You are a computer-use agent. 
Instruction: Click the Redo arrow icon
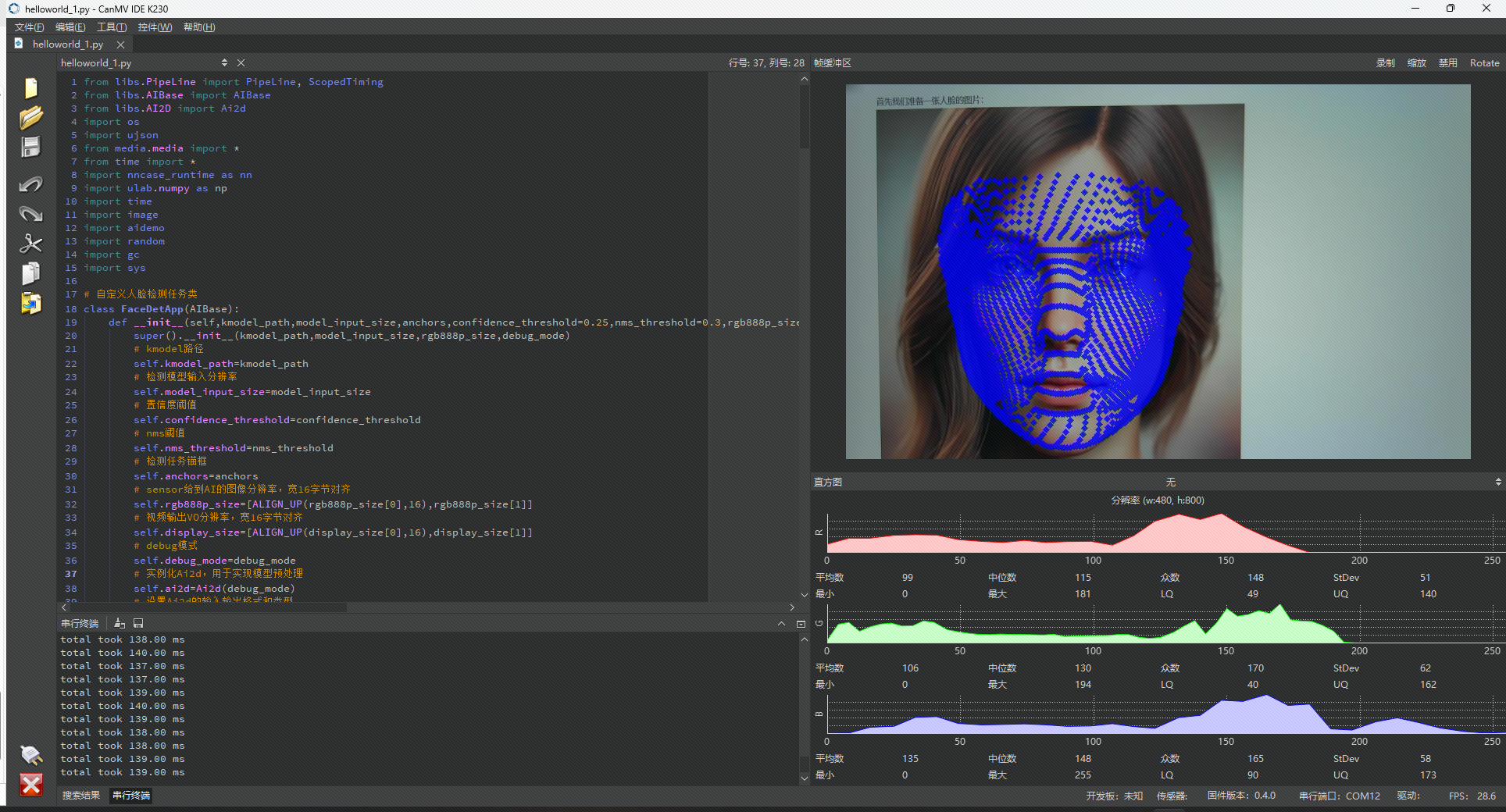[30, 214]
